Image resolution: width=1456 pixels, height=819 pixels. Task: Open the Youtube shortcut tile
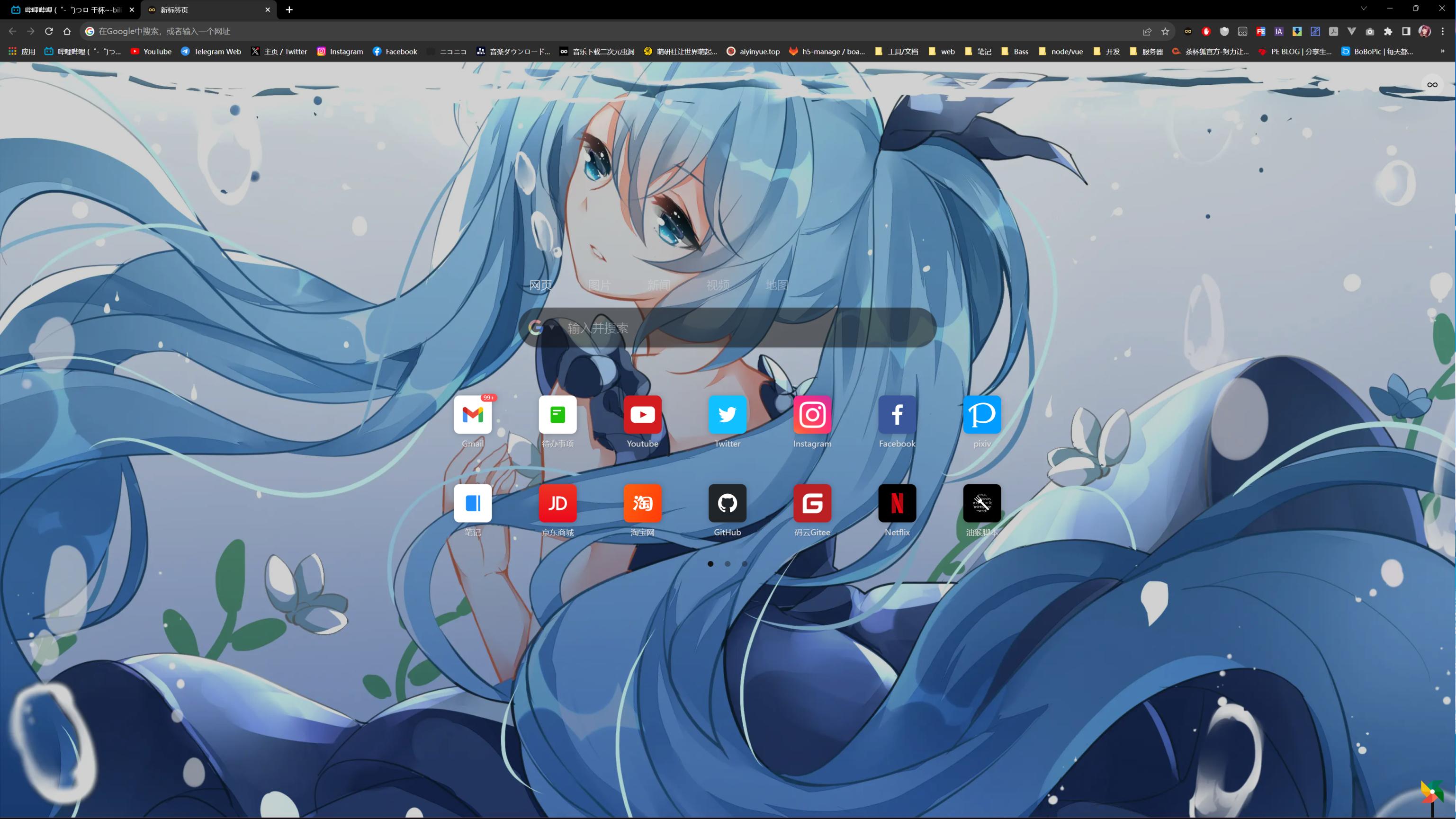coord(642,415)
